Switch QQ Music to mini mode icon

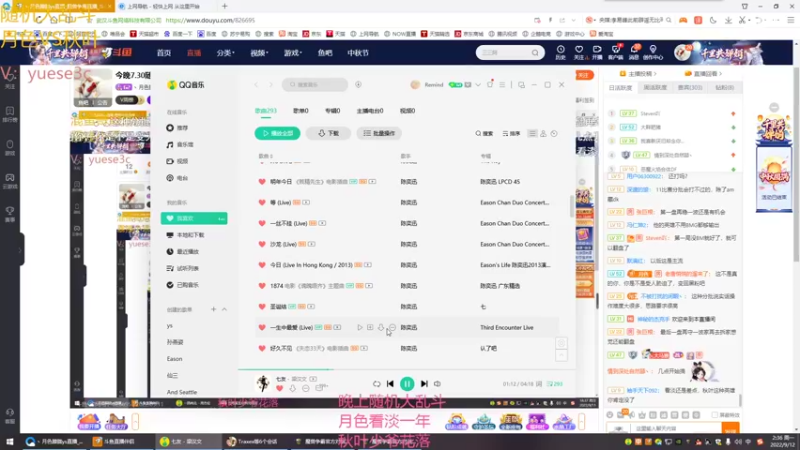[521, 85]
